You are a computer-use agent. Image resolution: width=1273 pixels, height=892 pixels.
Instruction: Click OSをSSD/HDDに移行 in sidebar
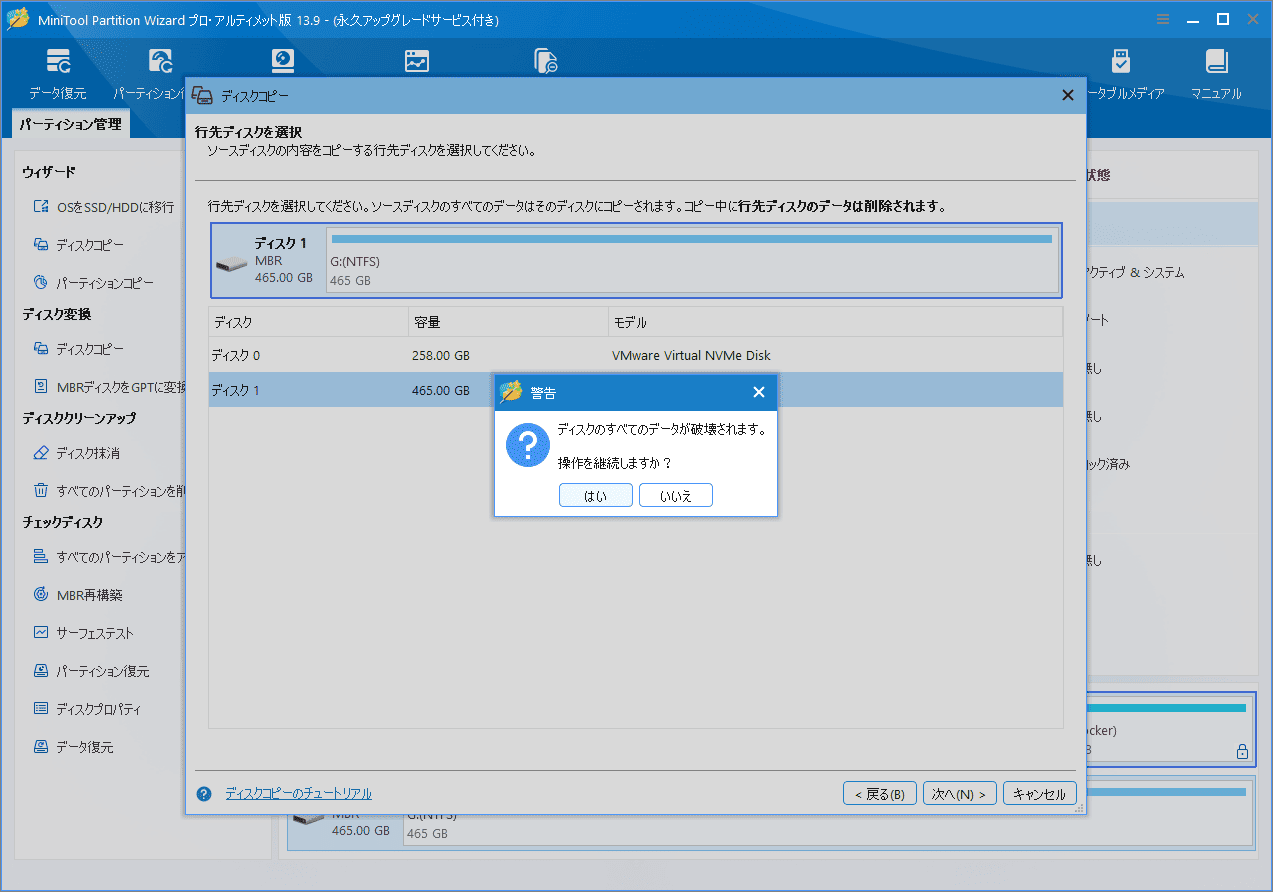115,207
